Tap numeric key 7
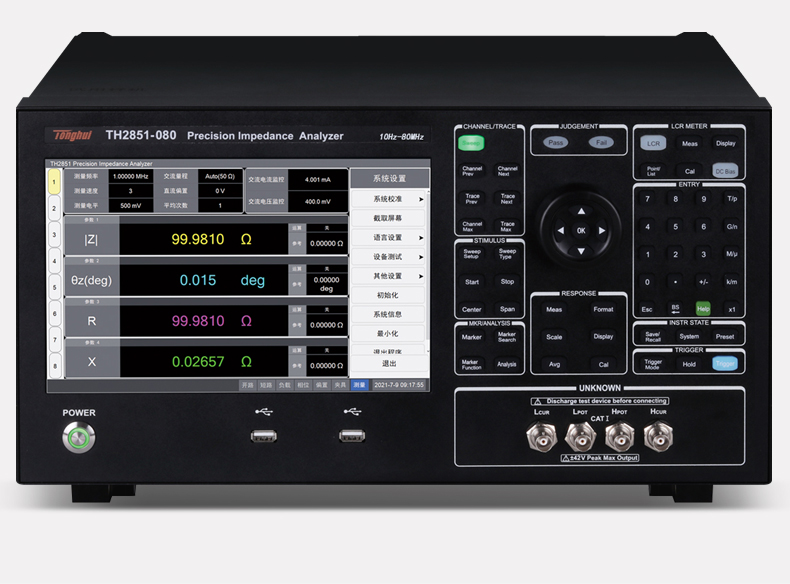Viewport: 790px width, 584px height. (647, 199)
